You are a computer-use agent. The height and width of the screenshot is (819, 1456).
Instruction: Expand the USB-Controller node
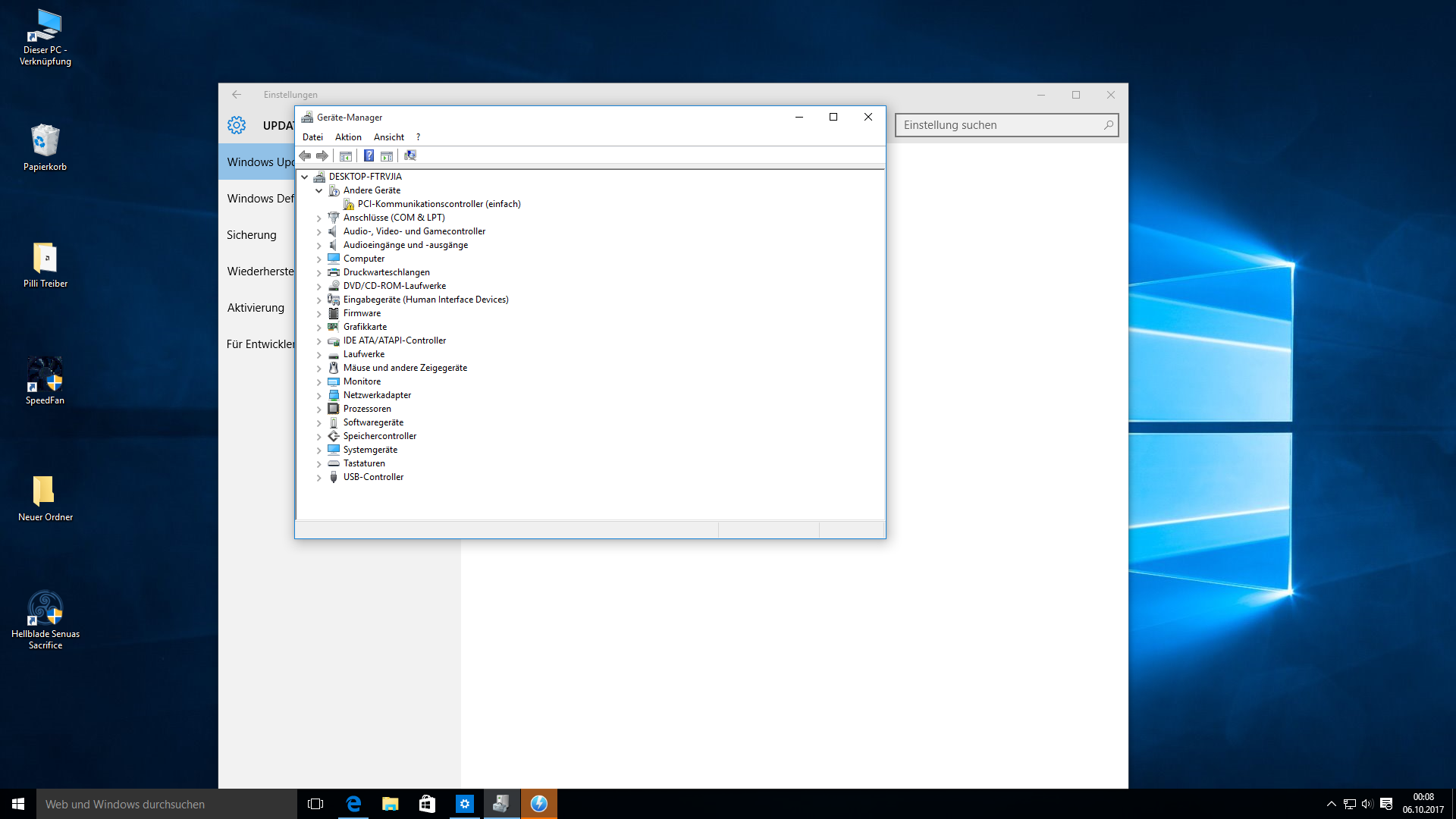pyautogui.click(x=319, y=478)
